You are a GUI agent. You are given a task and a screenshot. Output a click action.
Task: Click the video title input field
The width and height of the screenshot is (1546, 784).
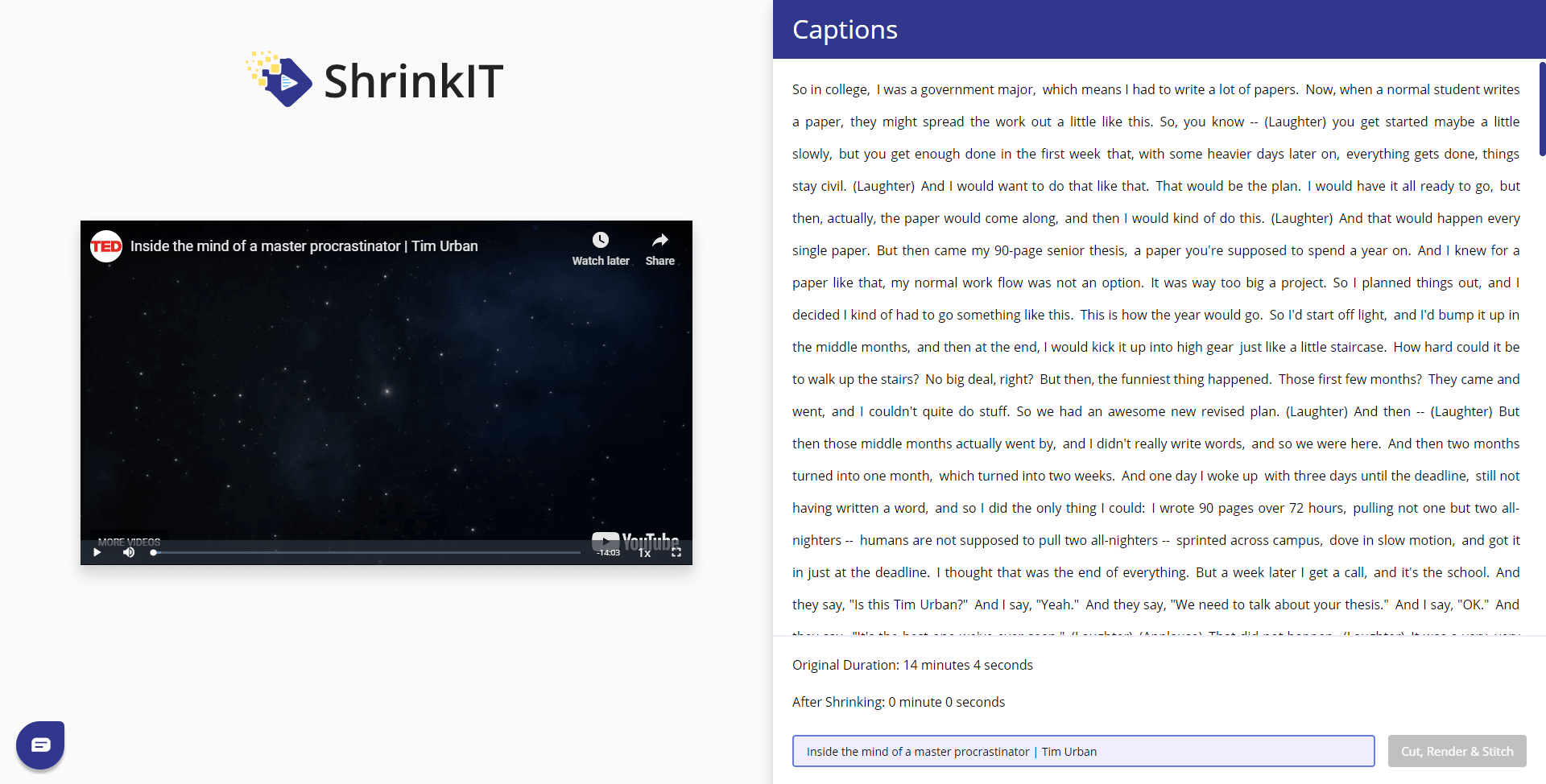click(x=1083, y=751)
